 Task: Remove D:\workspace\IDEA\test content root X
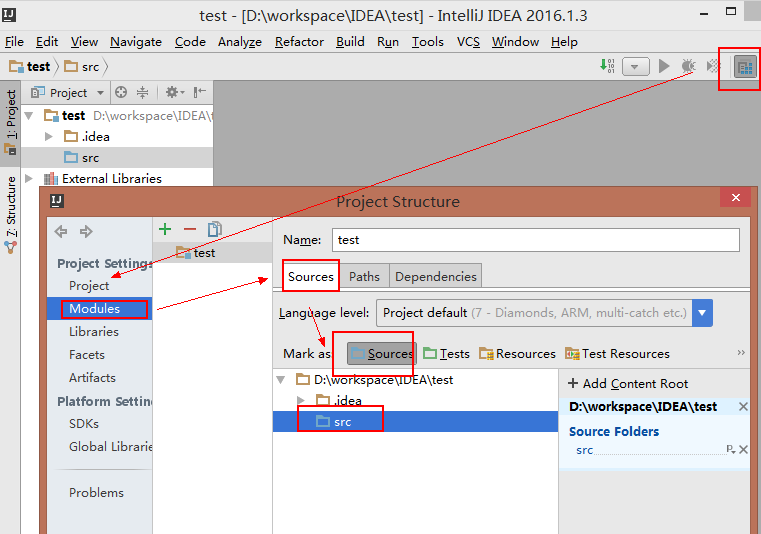[743, 407]
